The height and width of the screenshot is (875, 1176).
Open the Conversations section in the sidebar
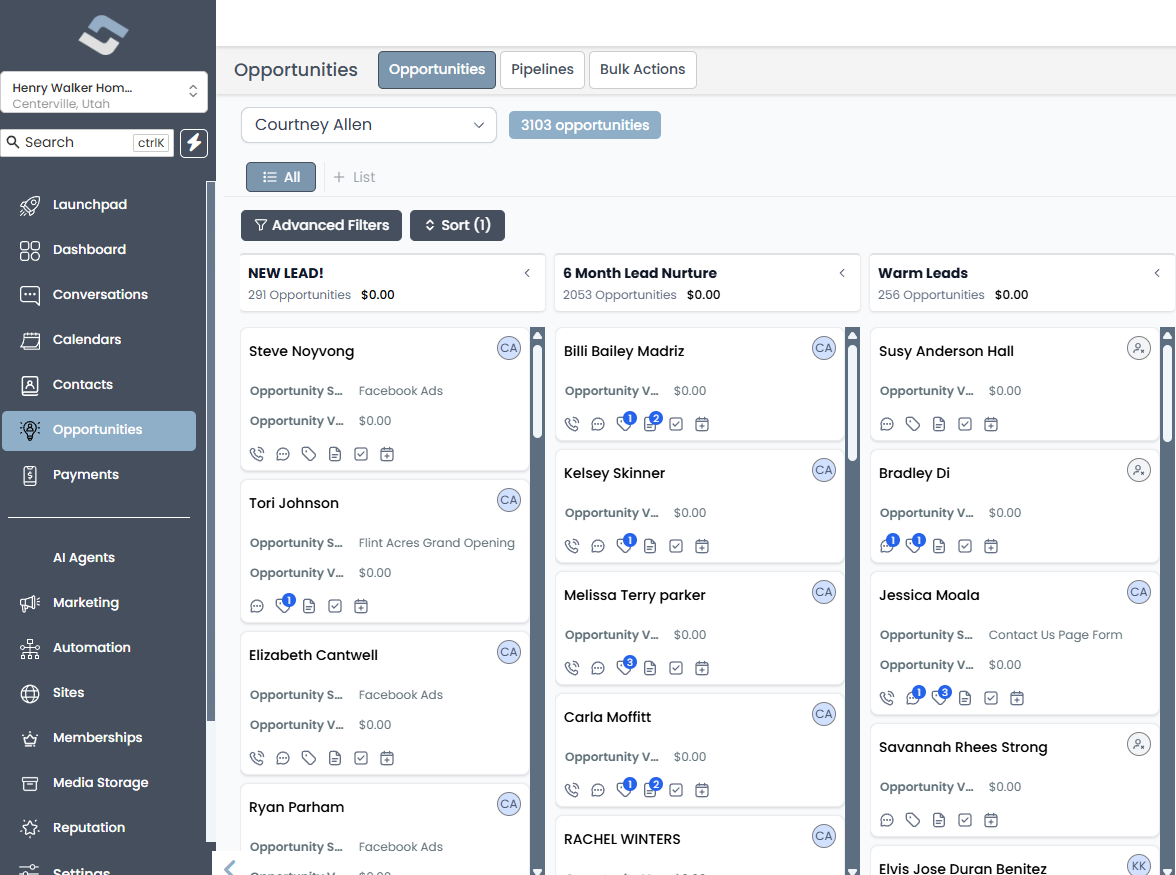(x=100, y=294)
